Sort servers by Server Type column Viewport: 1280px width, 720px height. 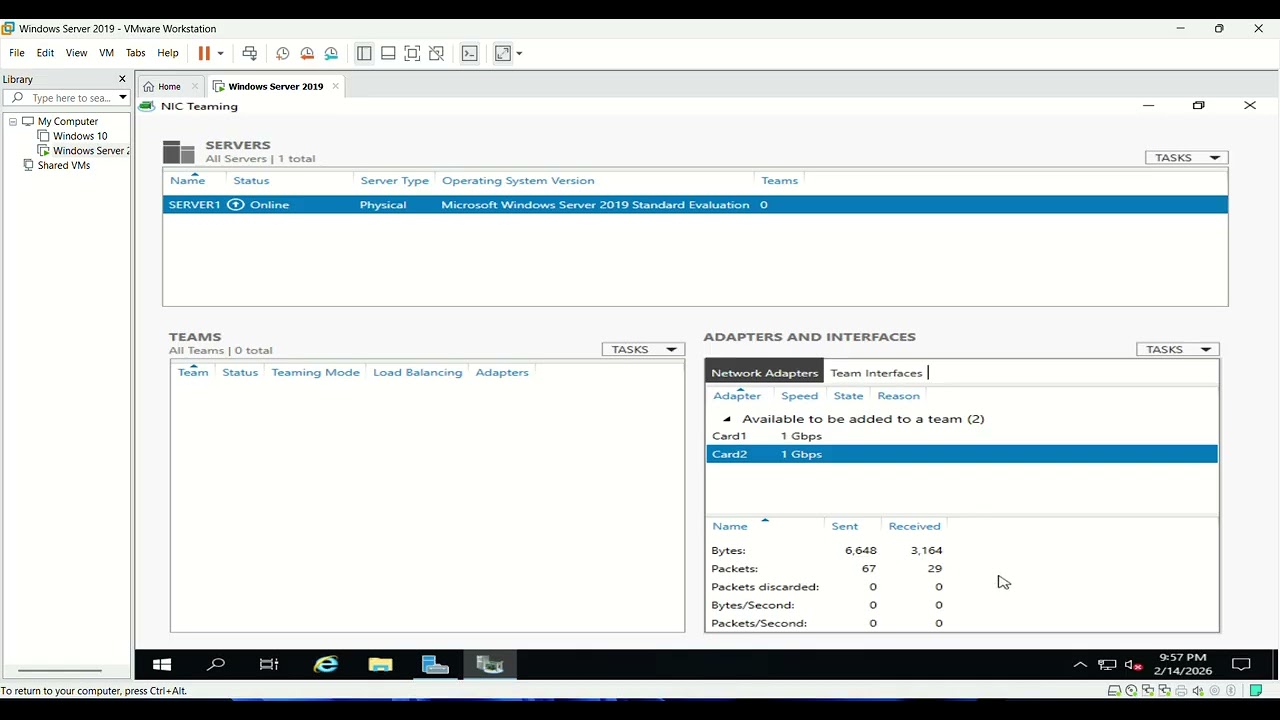click(x=394, y=181)
